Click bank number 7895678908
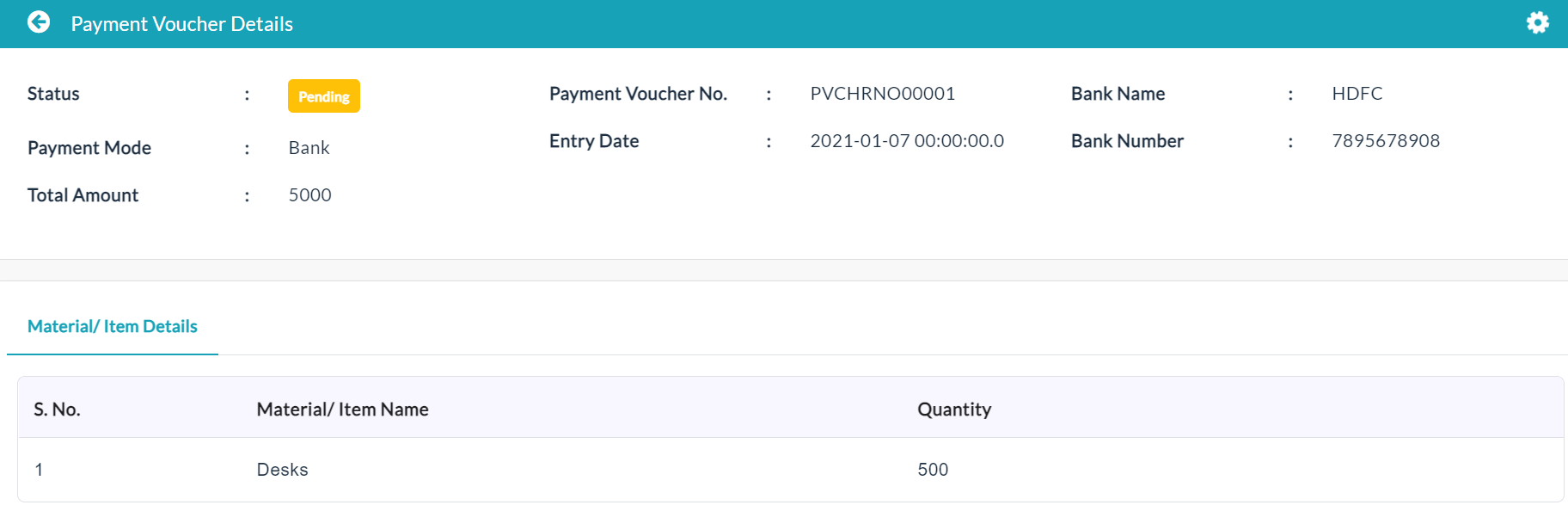This screenshot has width=1568, height=505. click(1386, 141)
